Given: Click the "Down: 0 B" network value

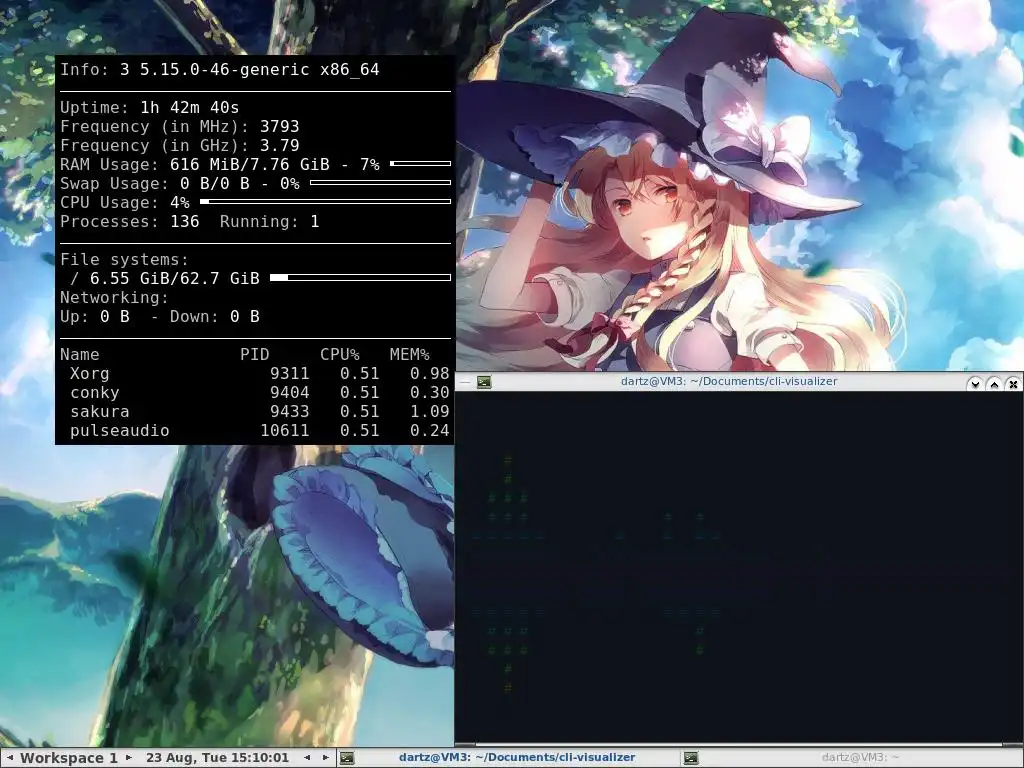Looking at the screenshot, I should click(x=215, y=316).
